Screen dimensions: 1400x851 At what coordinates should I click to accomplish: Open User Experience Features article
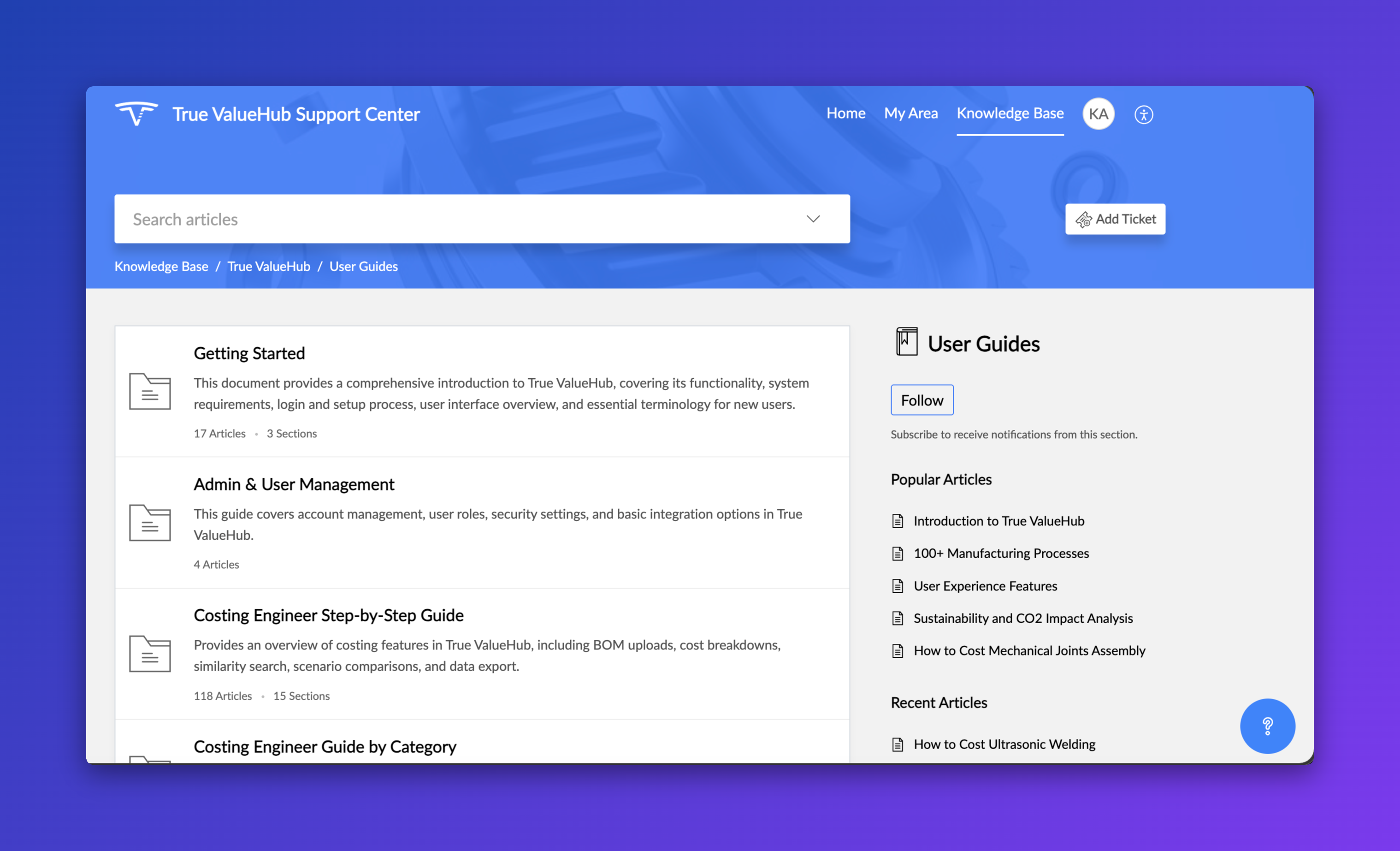coord(985,585)
